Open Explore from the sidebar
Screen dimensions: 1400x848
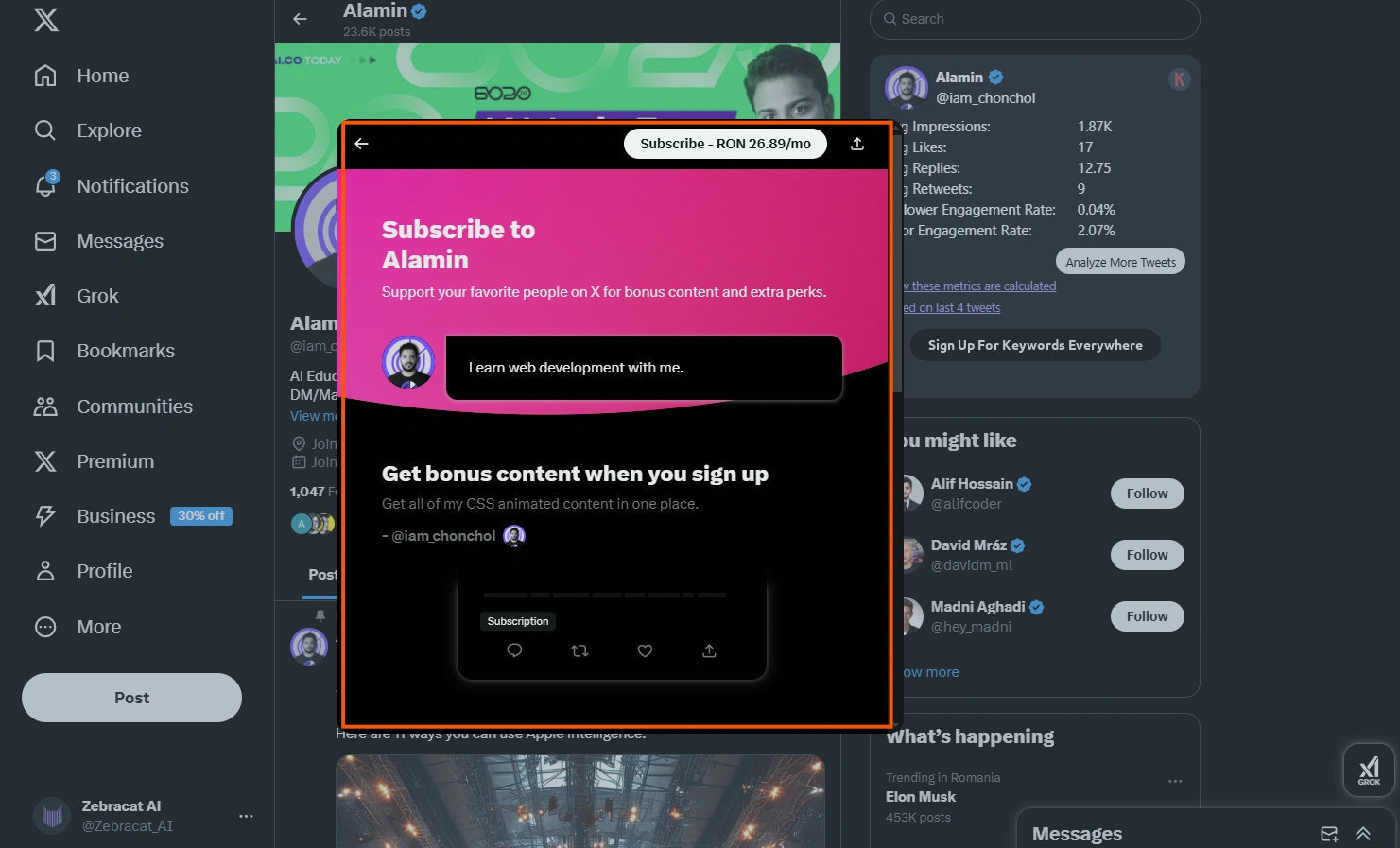coord(88,130)
